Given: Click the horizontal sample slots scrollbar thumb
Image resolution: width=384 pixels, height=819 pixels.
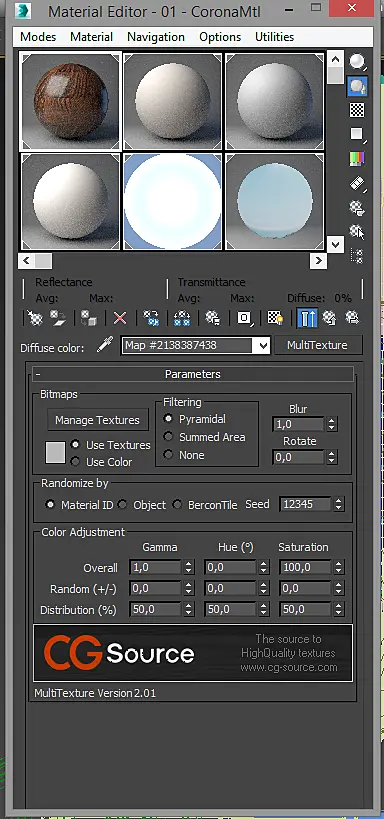Looking at the screenshot, I should [44, 260].
